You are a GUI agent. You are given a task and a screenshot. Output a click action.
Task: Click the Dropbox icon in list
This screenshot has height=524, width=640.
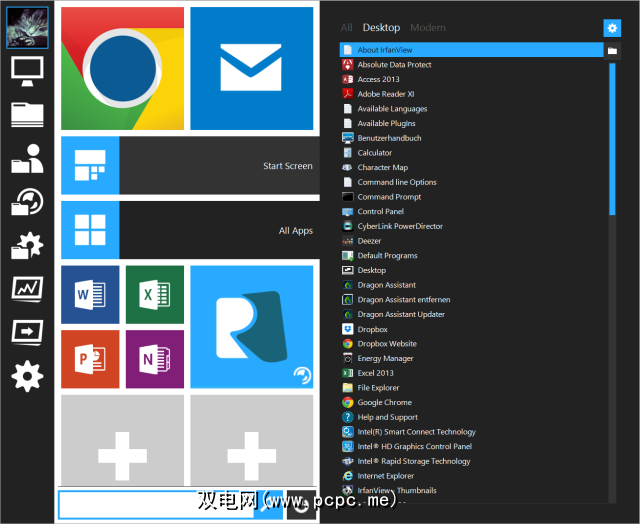(x=347, y=329)
